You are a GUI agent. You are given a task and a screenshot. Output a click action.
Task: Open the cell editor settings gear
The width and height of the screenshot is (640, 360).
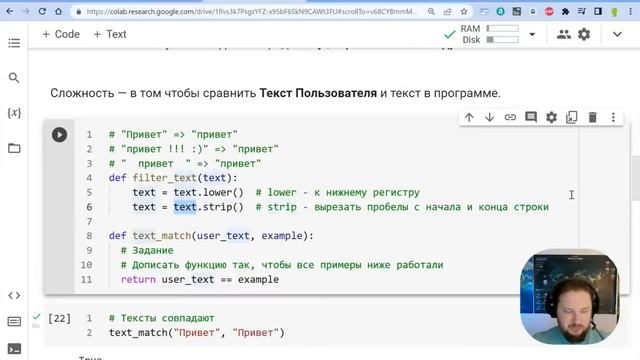tap(551, 118)
